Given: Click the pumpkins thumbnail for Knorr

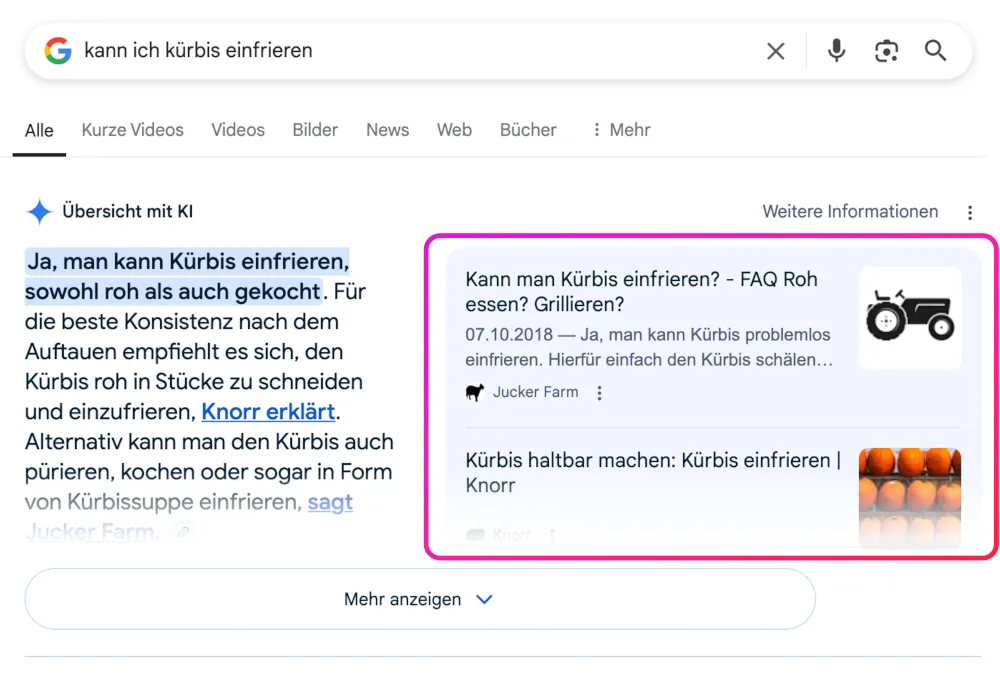Looking at the screenshot, I should [x=909, y=497].
